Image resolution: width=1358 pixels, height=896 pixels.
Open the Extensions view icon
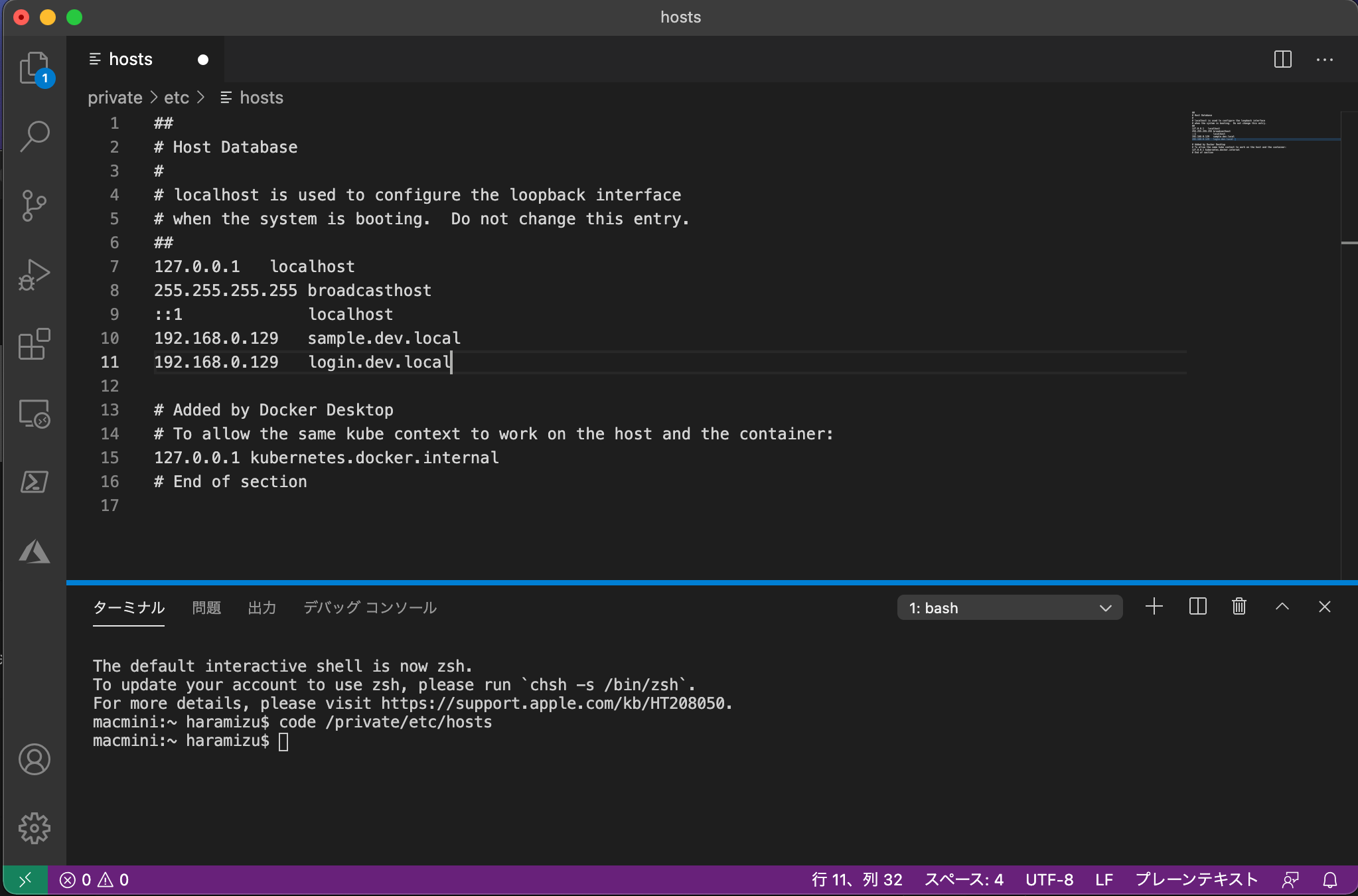[35, 344]
